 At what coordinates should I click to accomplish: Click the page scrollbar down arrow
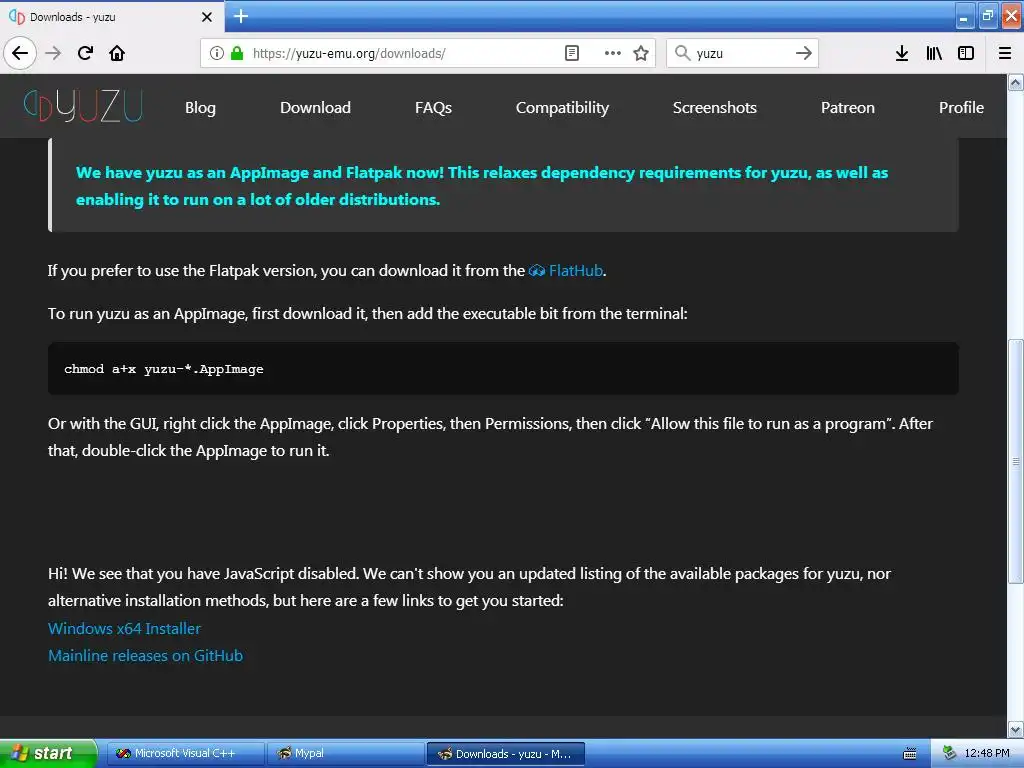tap(1015, 729)
